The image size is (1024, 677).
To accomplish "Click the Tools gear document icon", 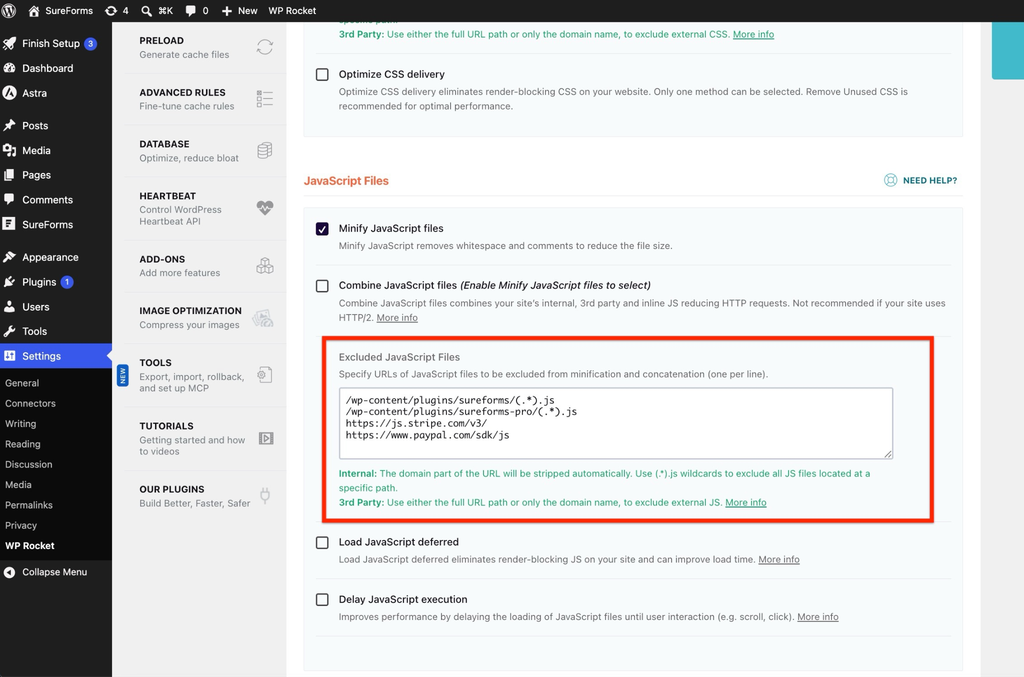I will coord(264,375).
